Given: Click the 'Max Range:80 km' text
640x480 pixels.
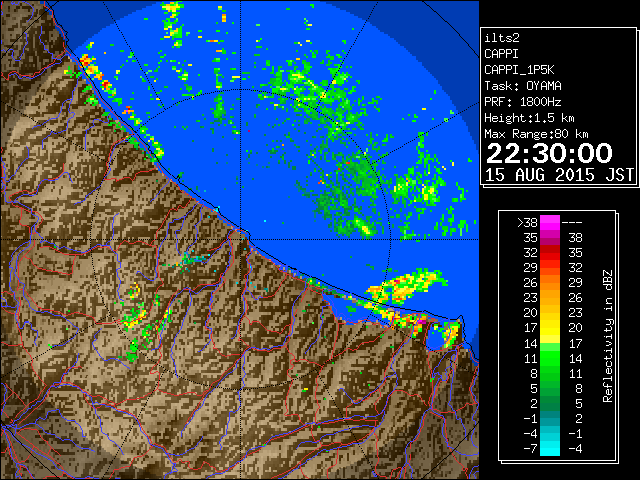Looking at the screenshot, I should (536, 134).
